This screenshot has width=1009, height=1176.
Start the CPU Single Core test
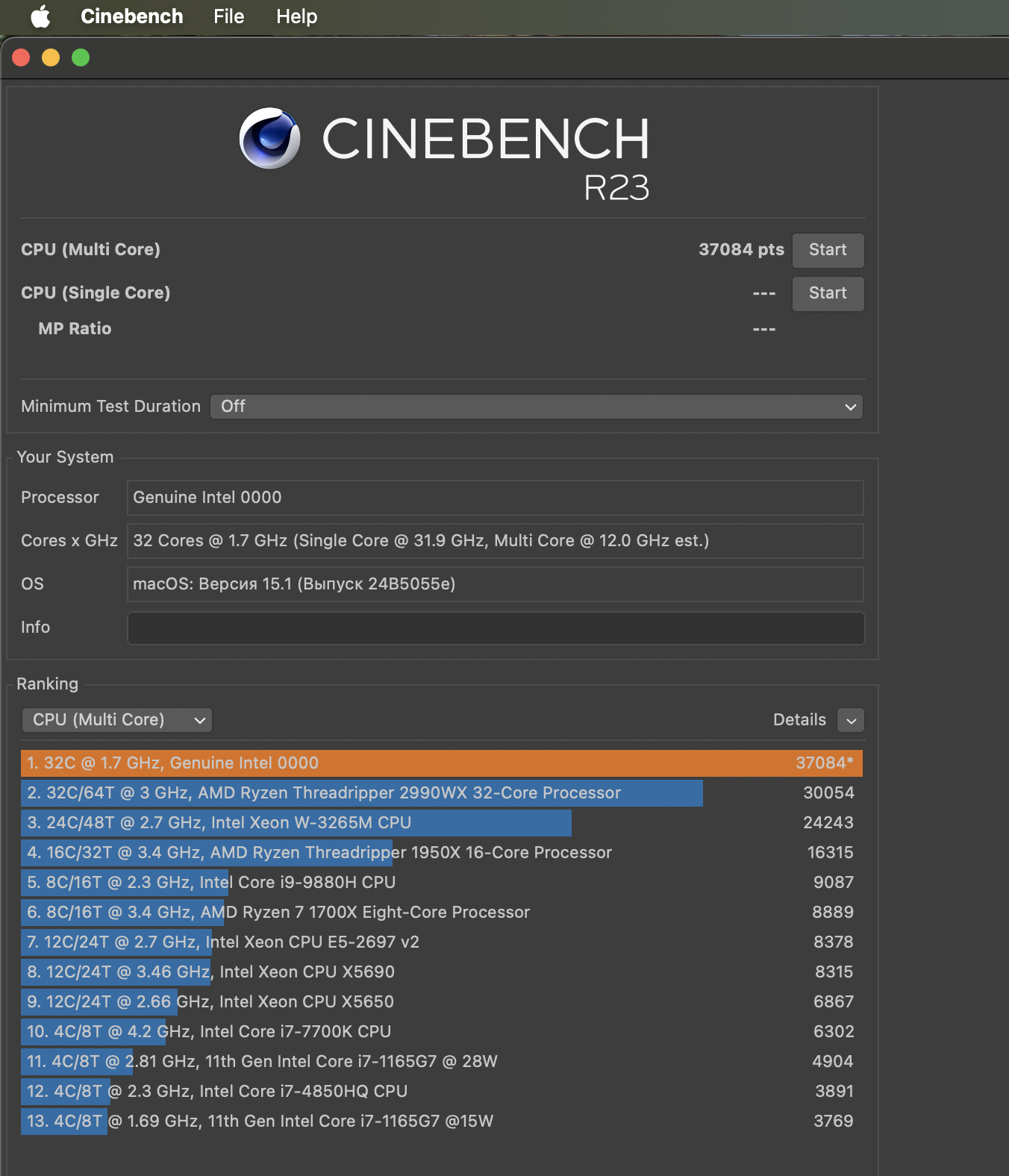(827, 293)
